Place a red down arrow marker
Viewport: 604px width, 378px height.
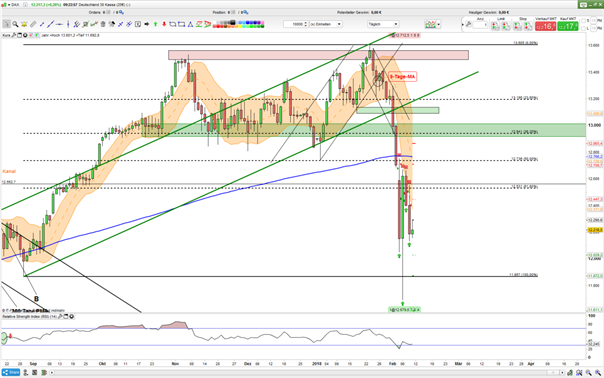point(164,24)
